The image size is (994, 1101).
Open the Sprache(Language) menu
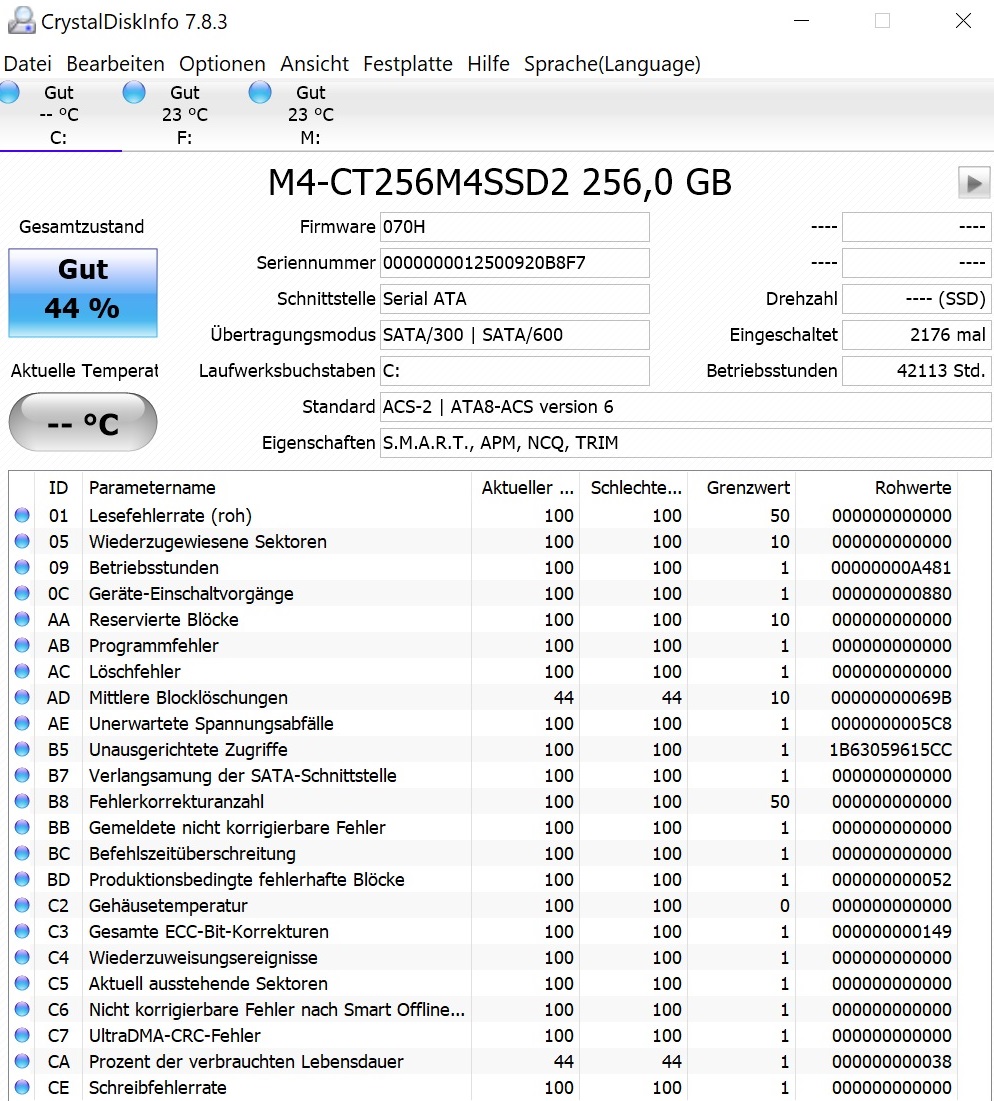click(x=612, y=64)
